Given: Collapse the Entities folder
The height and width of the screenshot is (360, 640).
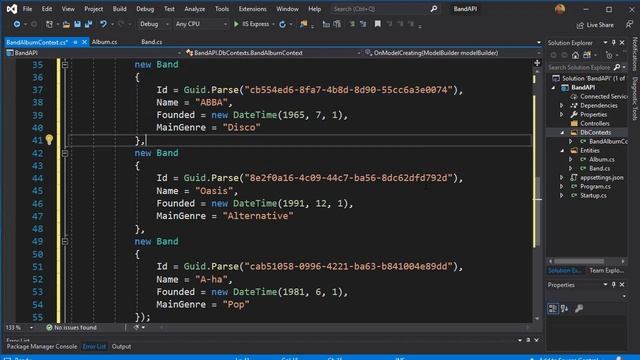Looking at the screenshot, I should click(x=562, y=150).
